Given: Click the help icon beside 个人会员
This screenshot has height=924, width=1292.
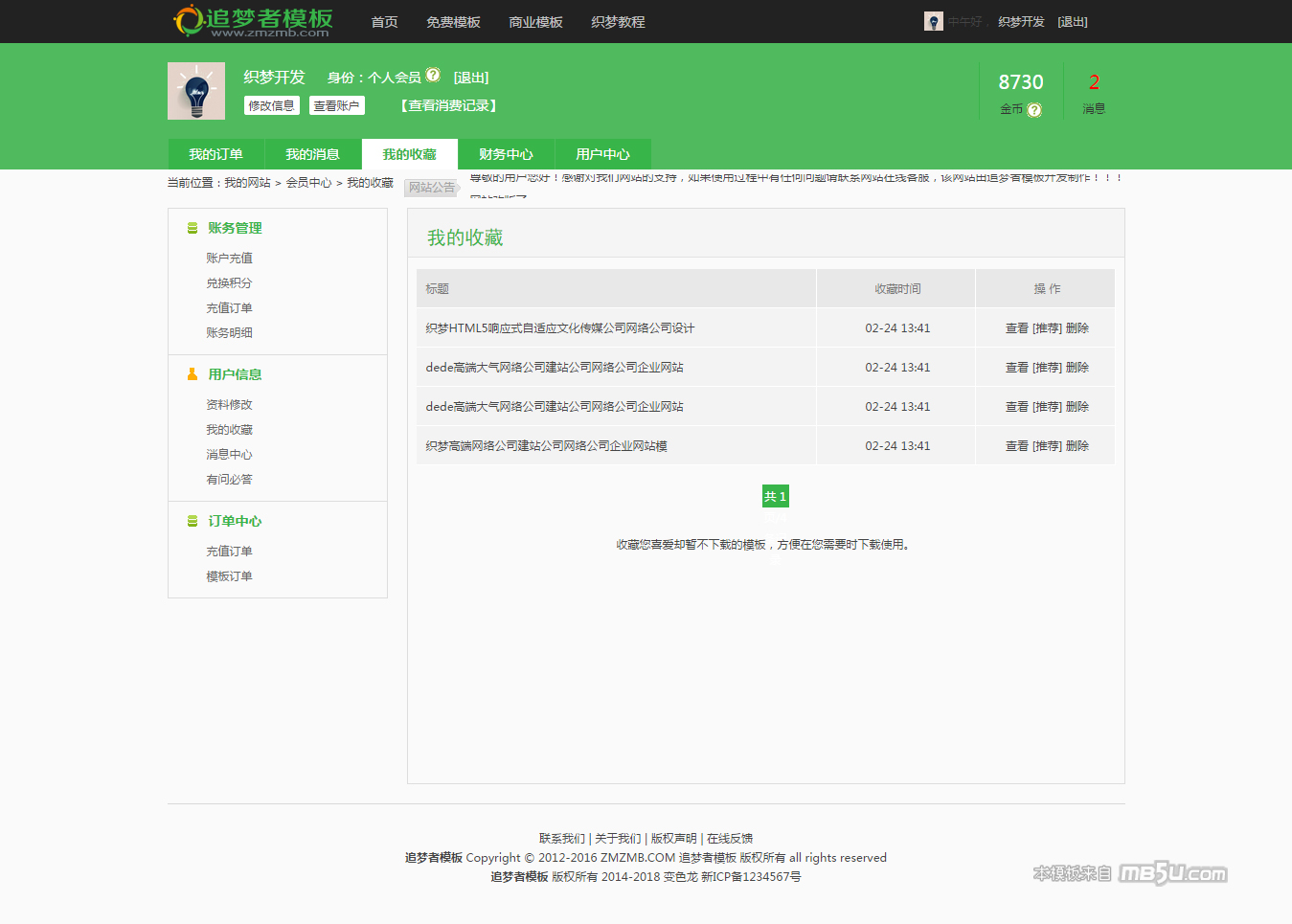Looking at the screenshot, I should pyautogui.click(x=433, y=75).
